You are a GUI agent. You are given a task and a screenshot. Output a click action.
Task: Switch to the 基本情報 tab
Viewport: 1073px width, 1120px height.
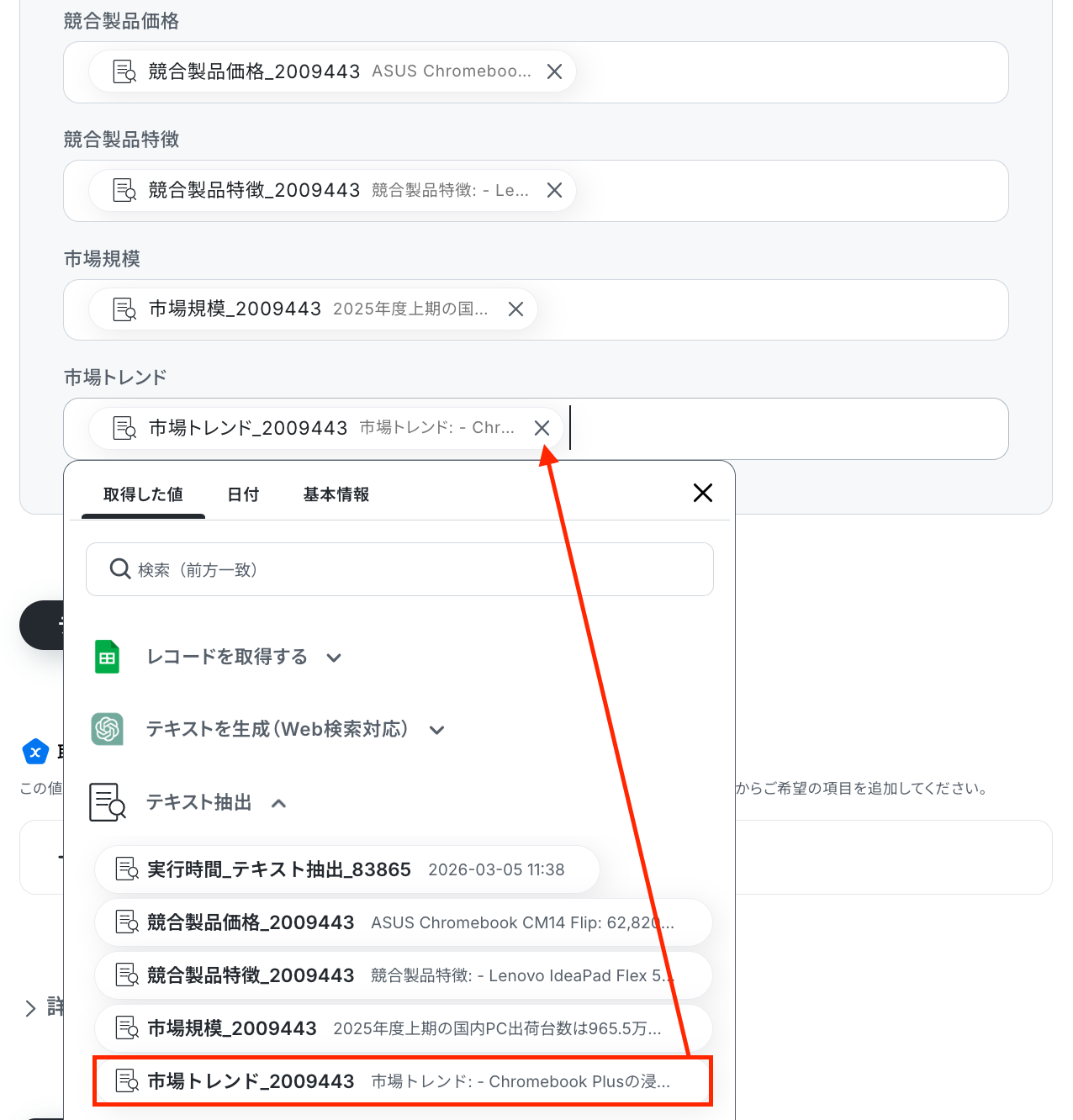coord(336,494)
